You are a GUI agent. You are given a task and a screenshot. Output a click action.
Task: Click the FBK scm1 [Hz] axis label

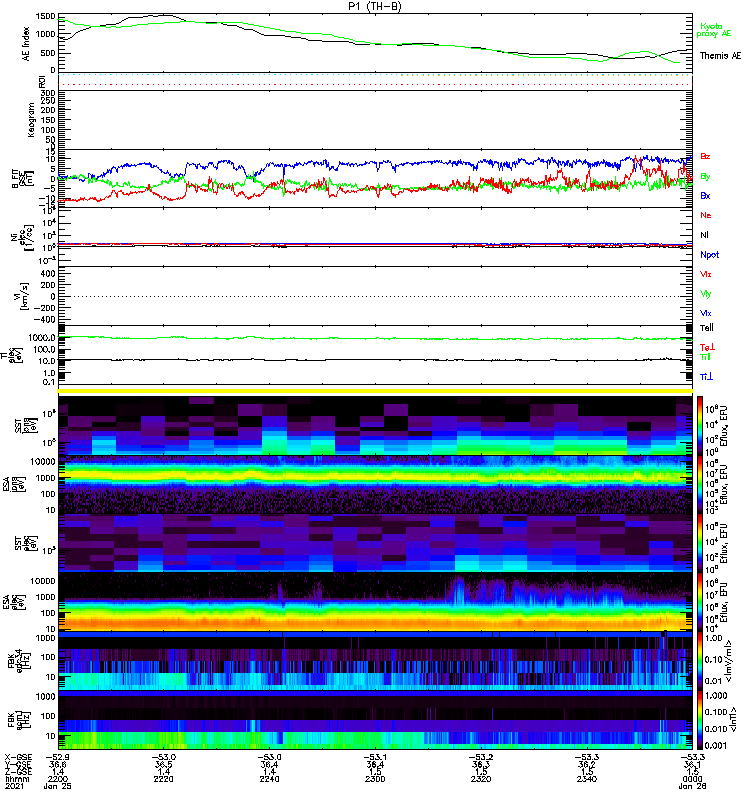tap(18, 719)
